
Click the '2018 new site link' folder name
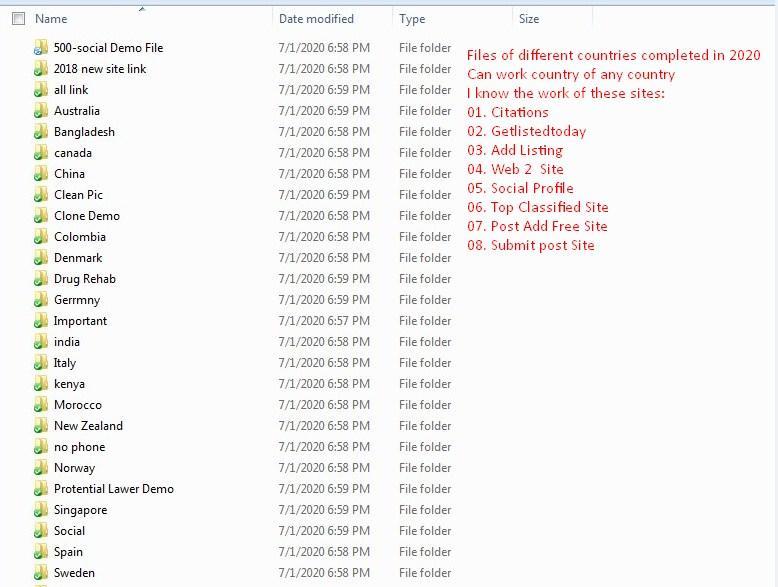100,68
